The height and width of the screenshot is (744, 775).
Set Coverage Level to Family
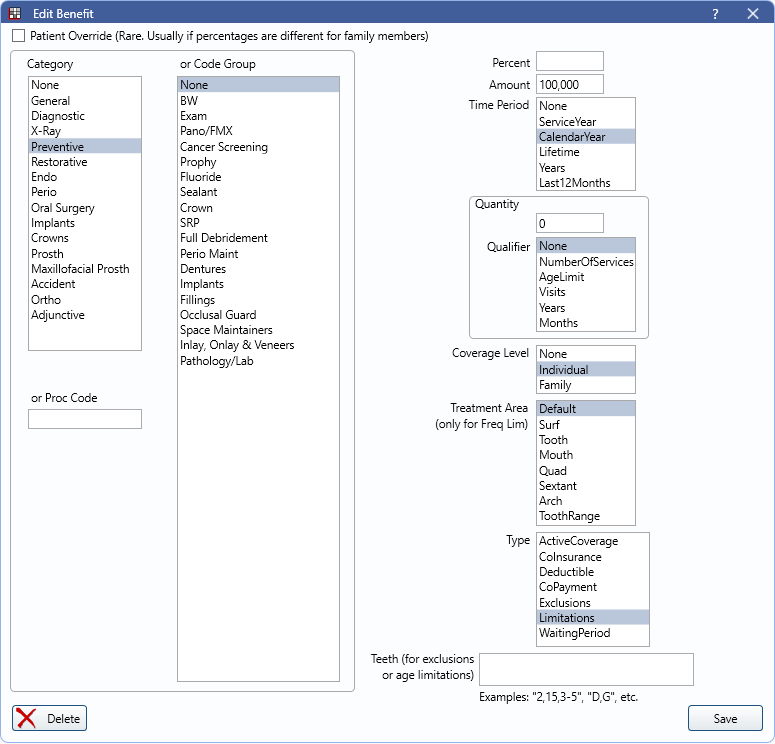555,385
